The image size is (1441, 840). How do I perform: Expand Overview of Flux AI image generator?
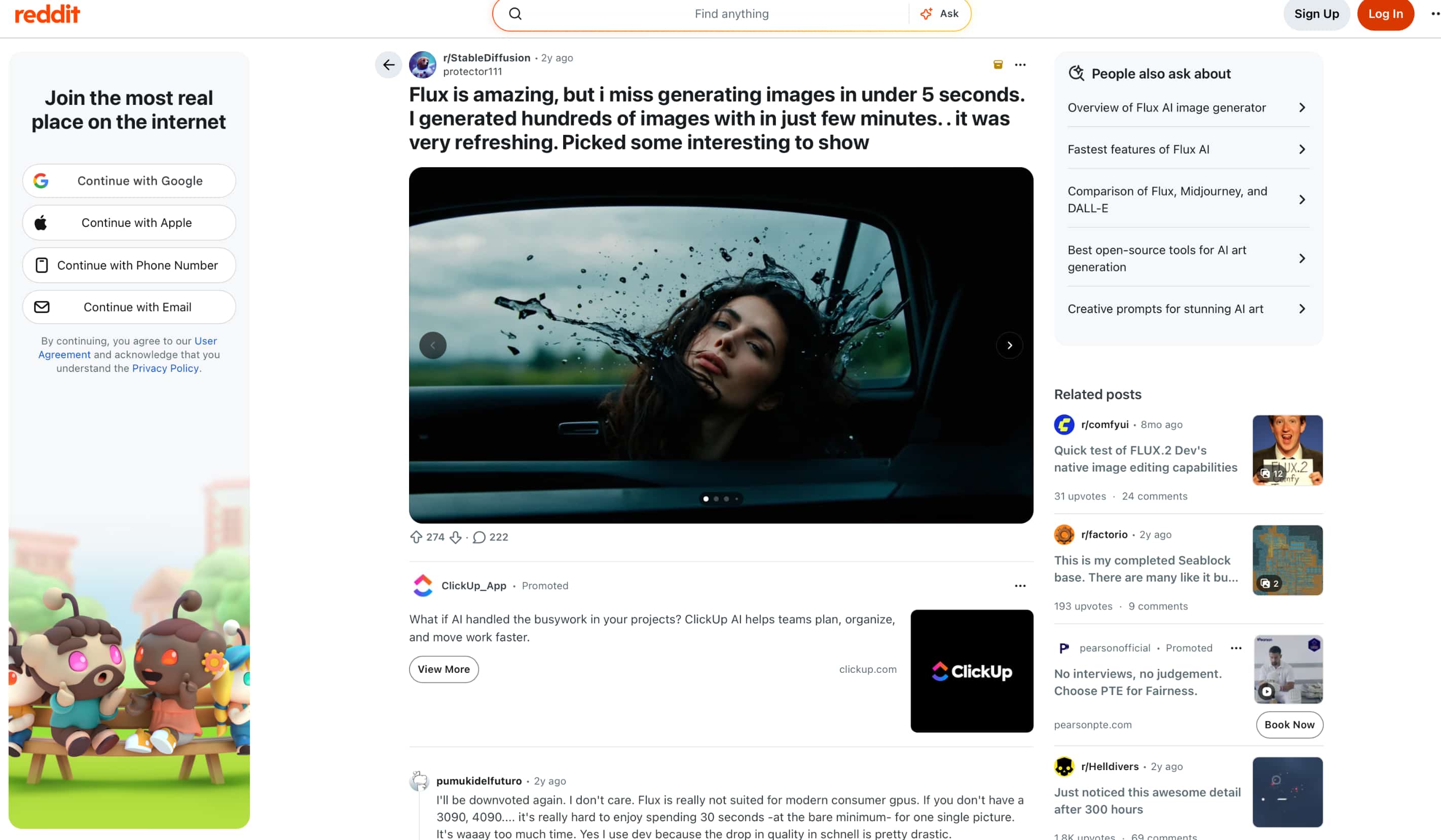tap(1188, 107)
